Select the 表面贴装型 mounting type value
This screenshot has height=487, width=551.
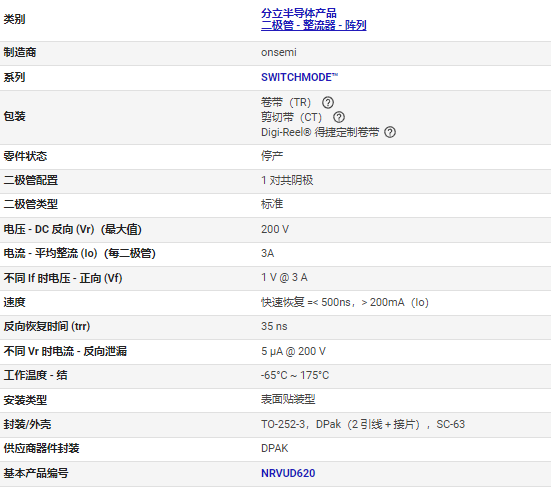(288, 400)
